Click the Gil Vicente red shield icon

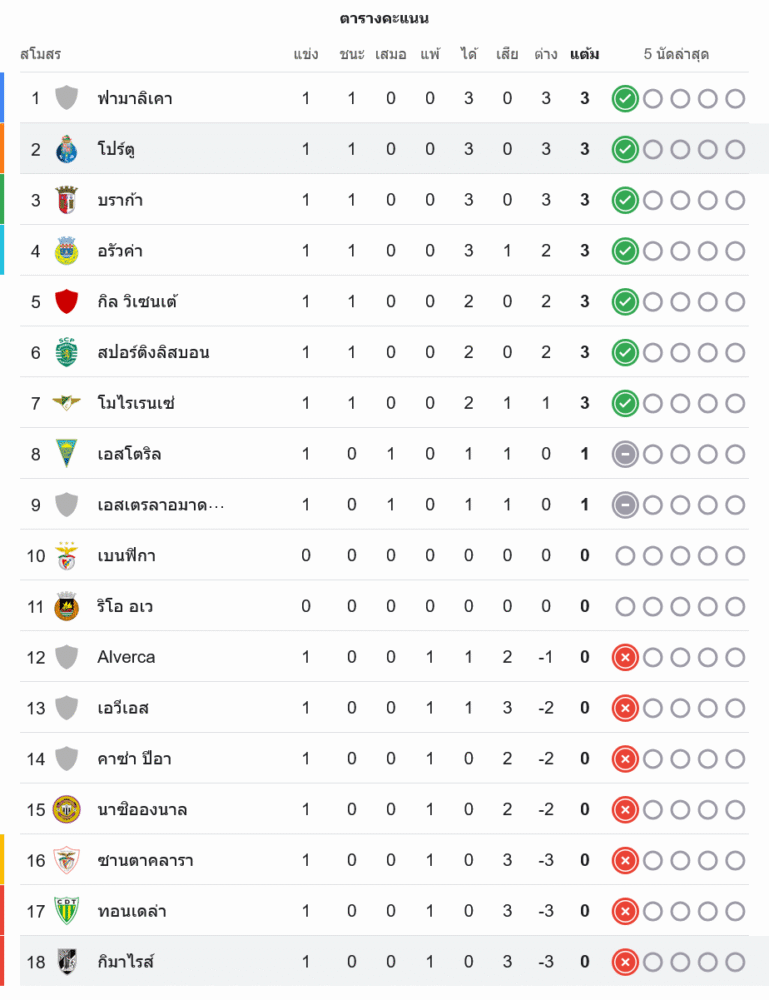pos(67,301)
